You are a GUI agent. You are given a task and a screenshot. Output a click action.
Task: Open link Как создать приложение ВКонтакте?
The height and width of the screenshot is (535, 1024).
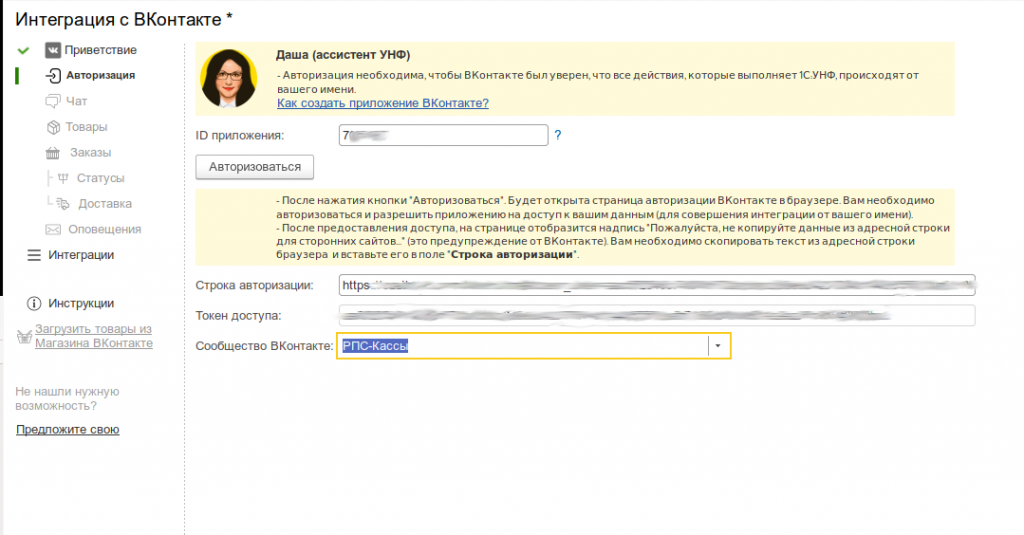pos(383,103)
